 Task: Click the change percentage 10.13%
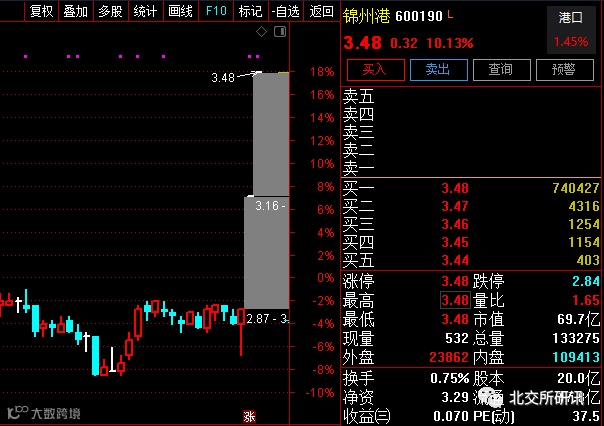[x=450, y=43]
